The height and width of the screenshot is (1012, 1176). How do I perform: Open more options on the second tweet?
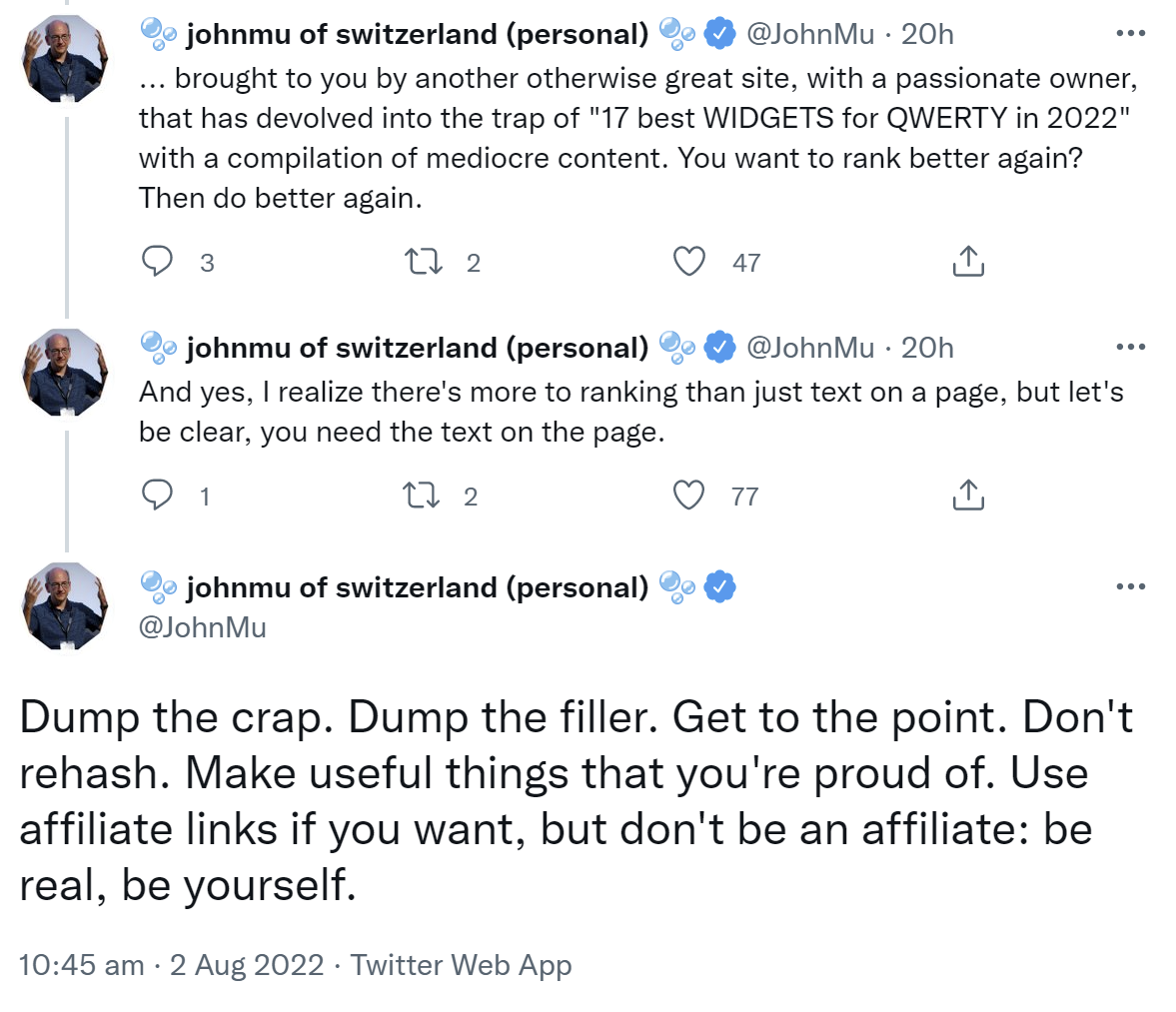1130,348
